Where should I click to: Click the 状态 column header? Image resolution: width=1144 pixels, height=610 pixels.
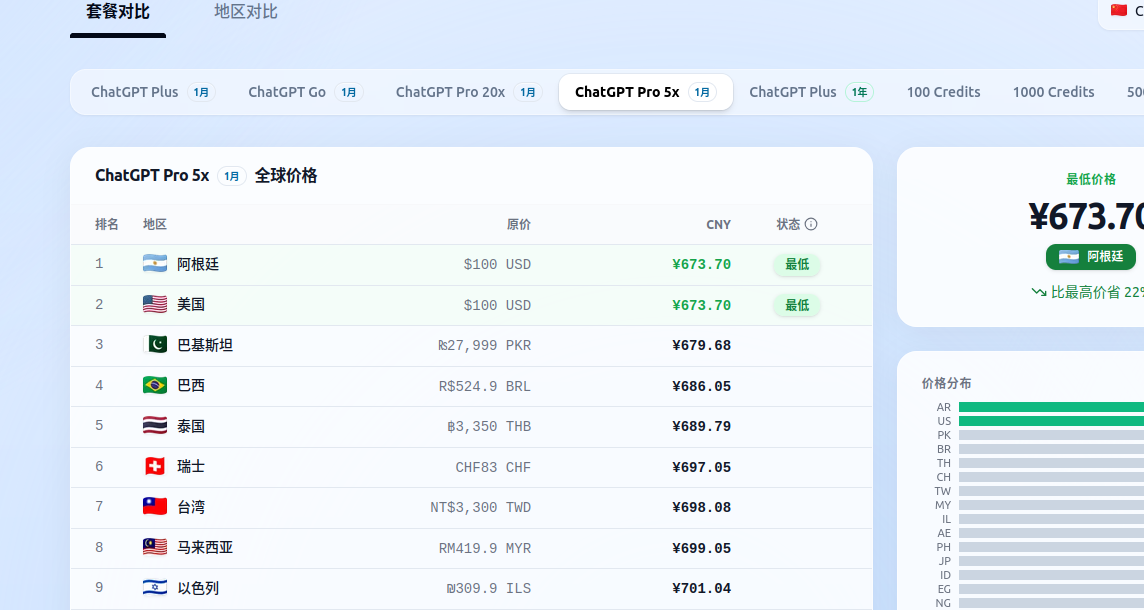pos(788,224)
